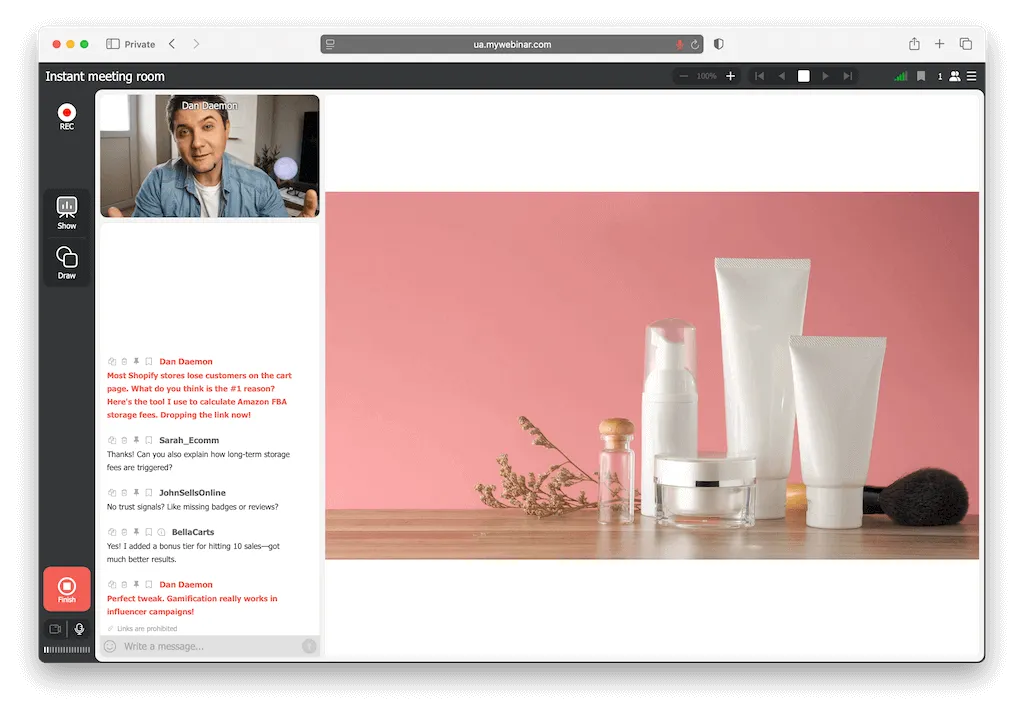Viewport: 1024px width, 714px height.
Task: Open the Safari share menu
Action: [914, 44]
